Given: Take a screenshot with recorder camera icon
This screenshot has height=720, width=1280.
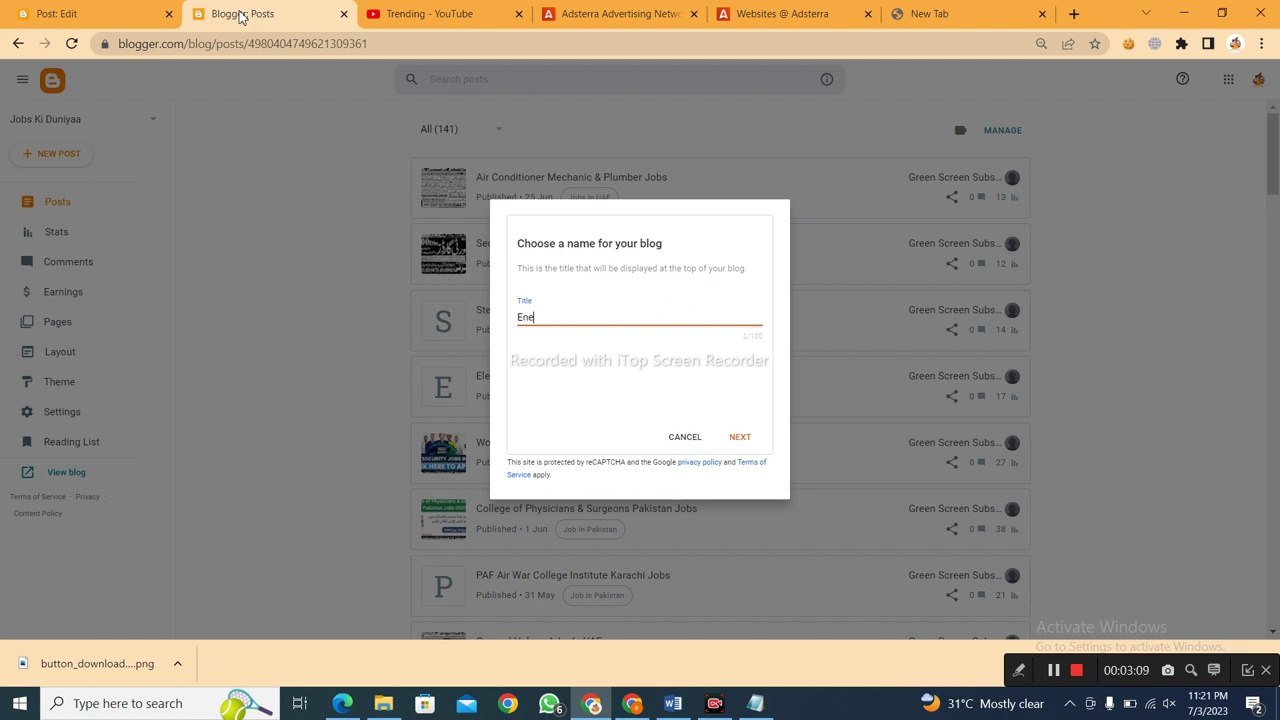Looking at the screenshot, I should pyautogui.click(x=1167, y=670).
